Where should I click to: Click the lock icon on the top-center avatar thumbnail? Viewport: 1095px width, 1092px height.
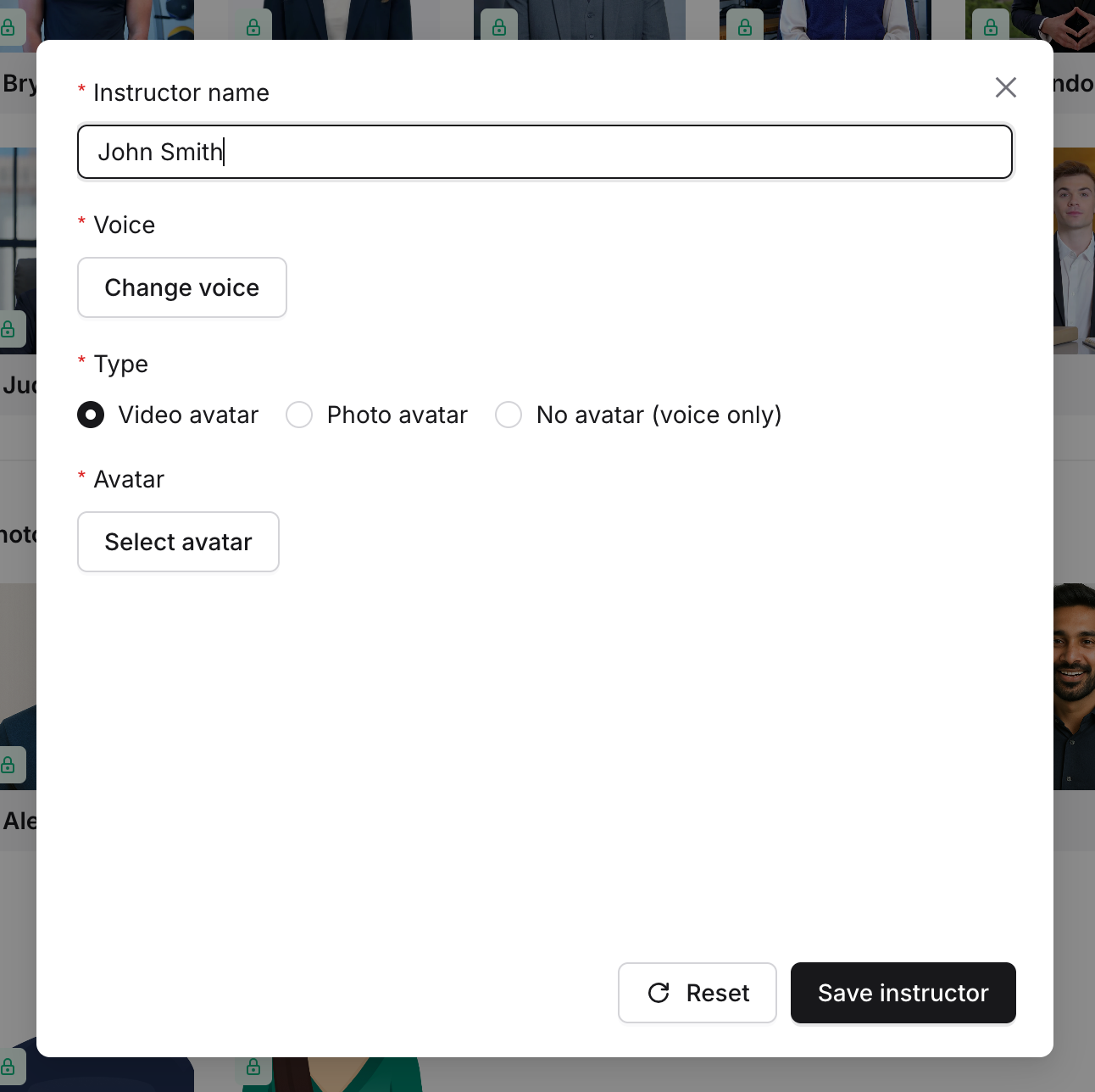(498, 26)
